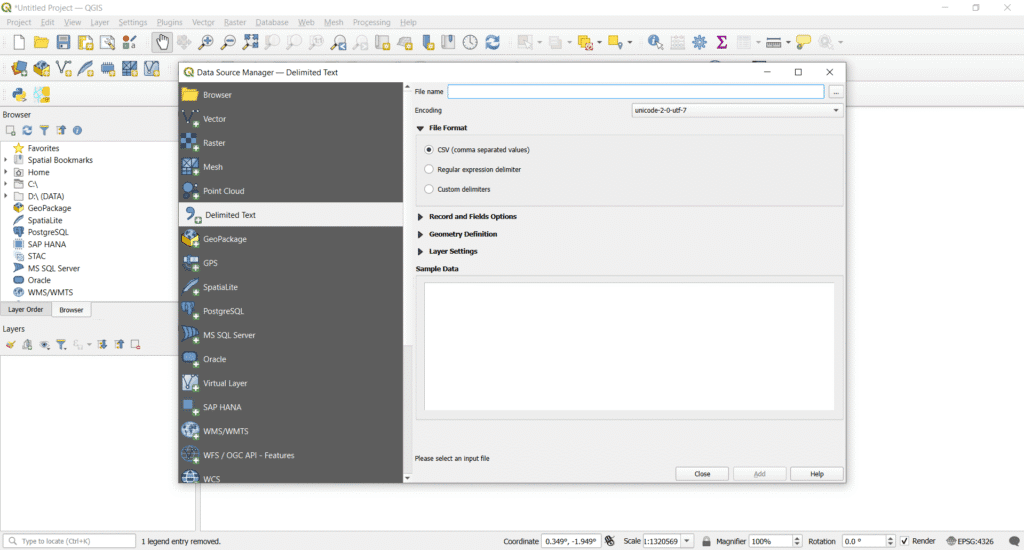Switch to the Layer Order tab

pyautogui.click(x=25, y=310)
